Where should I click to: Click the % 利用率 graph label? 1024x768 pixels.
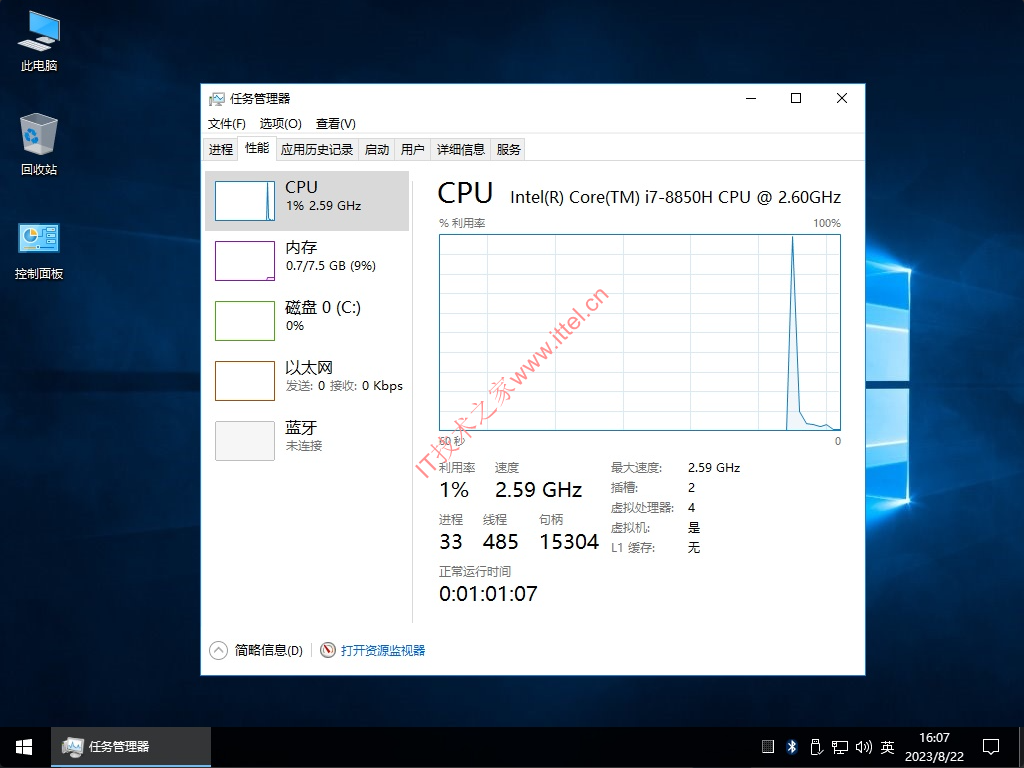[462, 223]
